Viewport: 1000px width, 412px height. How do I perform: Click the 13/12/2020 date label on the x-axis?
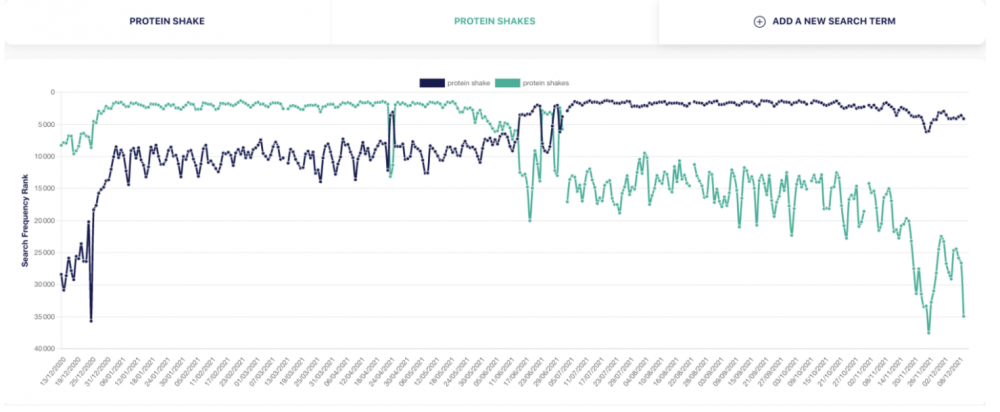tap(51, 372)
